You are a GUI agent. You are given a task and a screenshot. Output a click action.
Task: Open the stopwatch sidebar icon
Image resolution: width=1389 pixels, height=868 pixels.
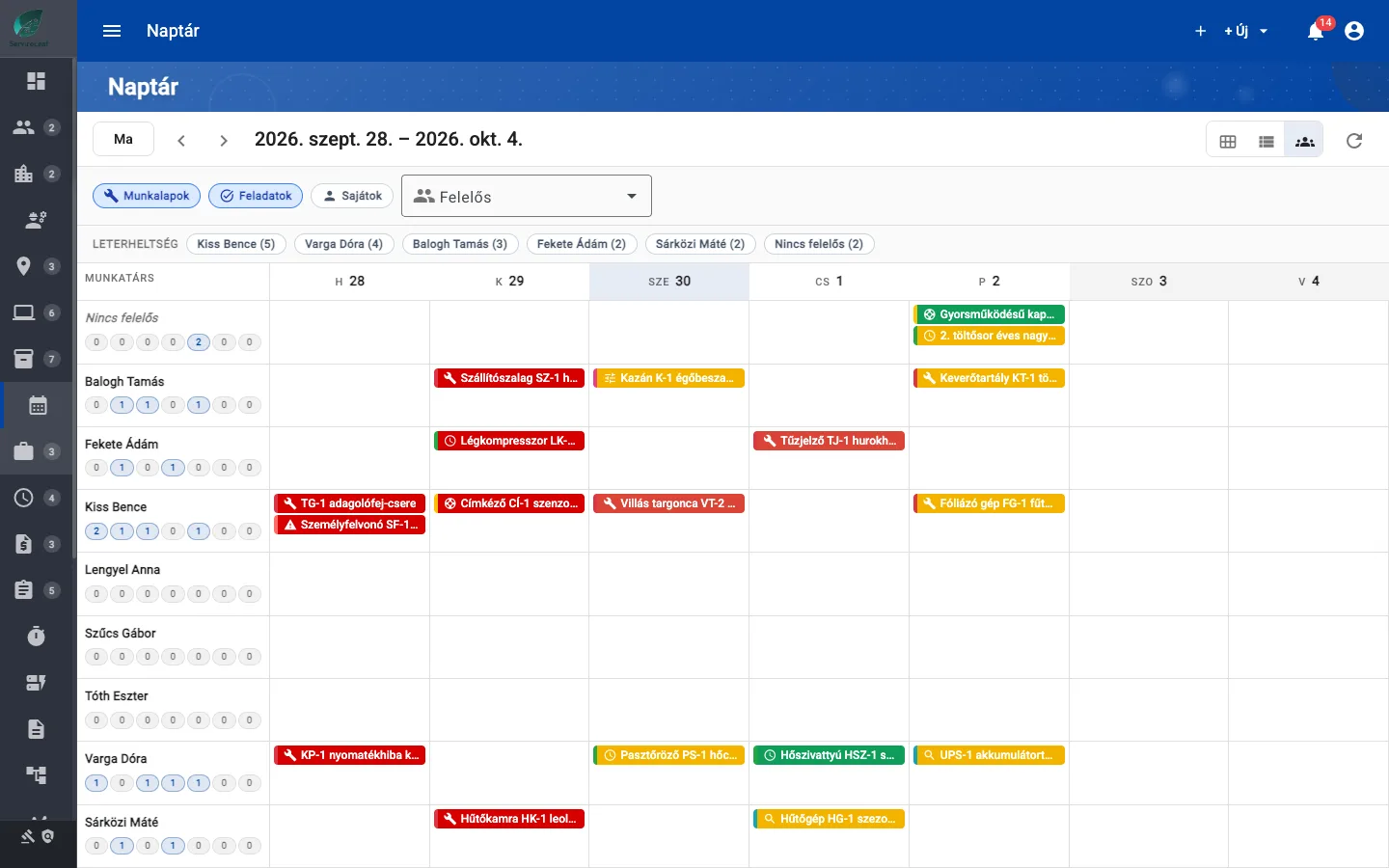click(x=37, y=637)
